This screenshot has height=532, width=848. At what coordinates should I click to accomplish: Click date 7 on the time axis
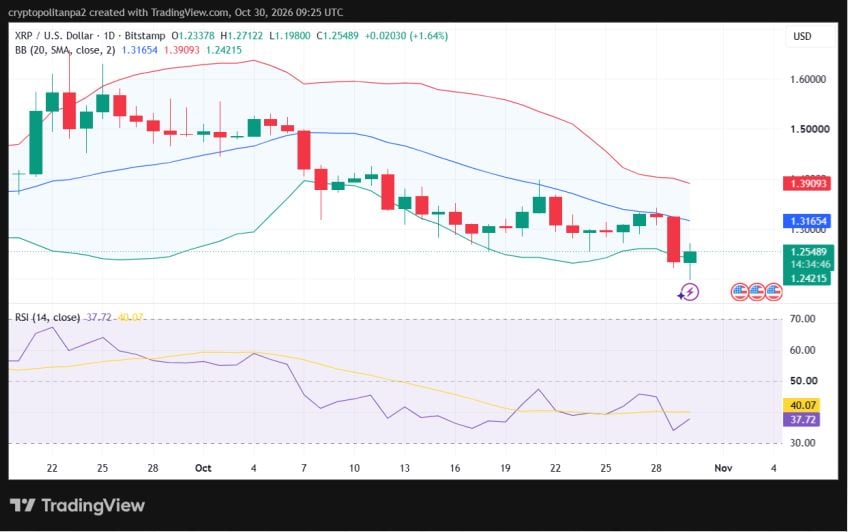(x=304, y=468)
